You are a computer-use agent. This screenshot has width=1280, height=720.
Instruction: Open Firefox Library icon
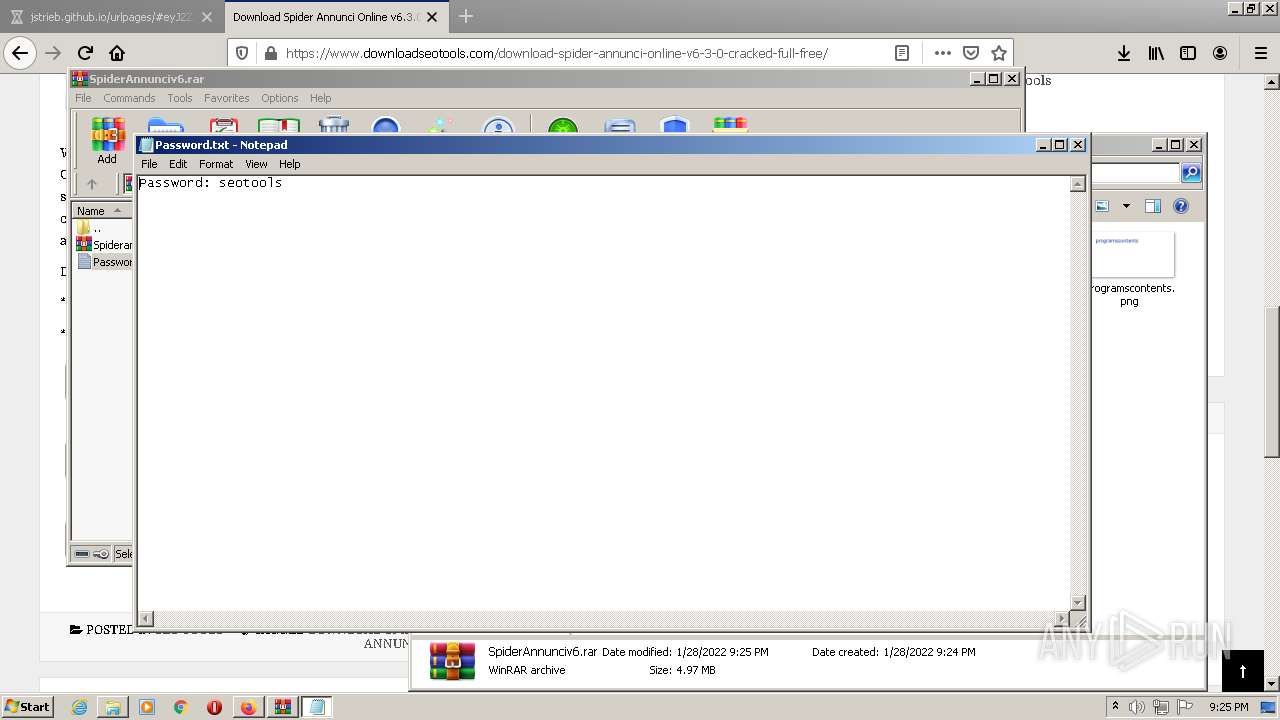[1156, 53]
